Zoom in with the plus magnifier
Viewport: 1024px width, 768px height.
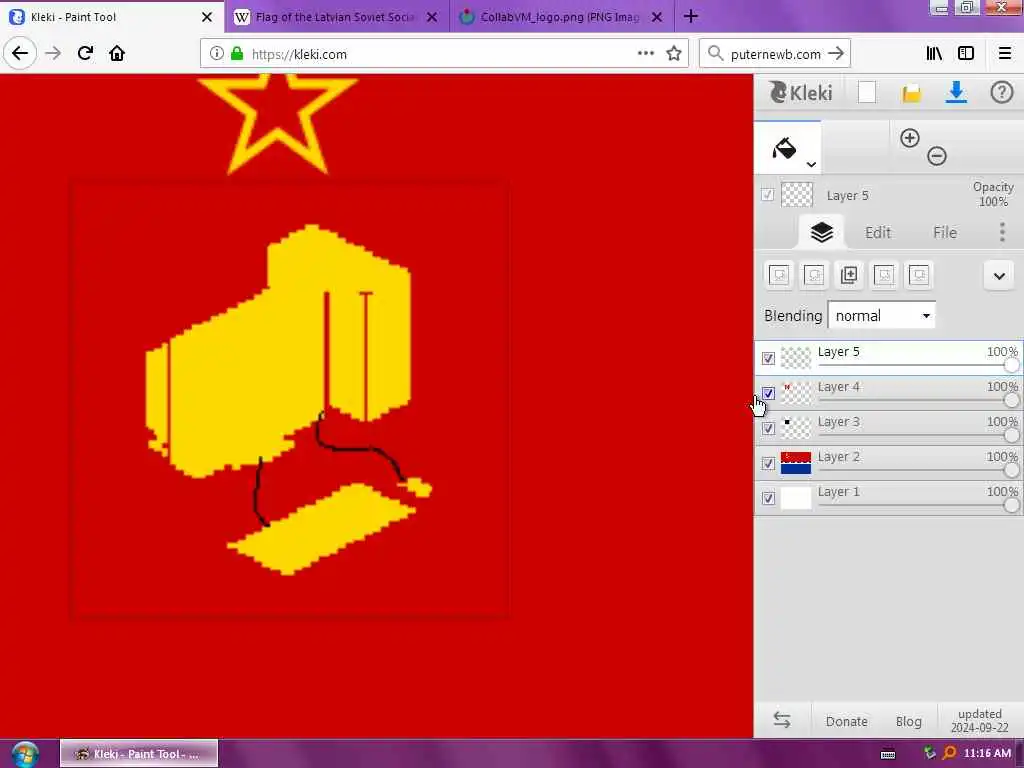click(x=910, y=138)
